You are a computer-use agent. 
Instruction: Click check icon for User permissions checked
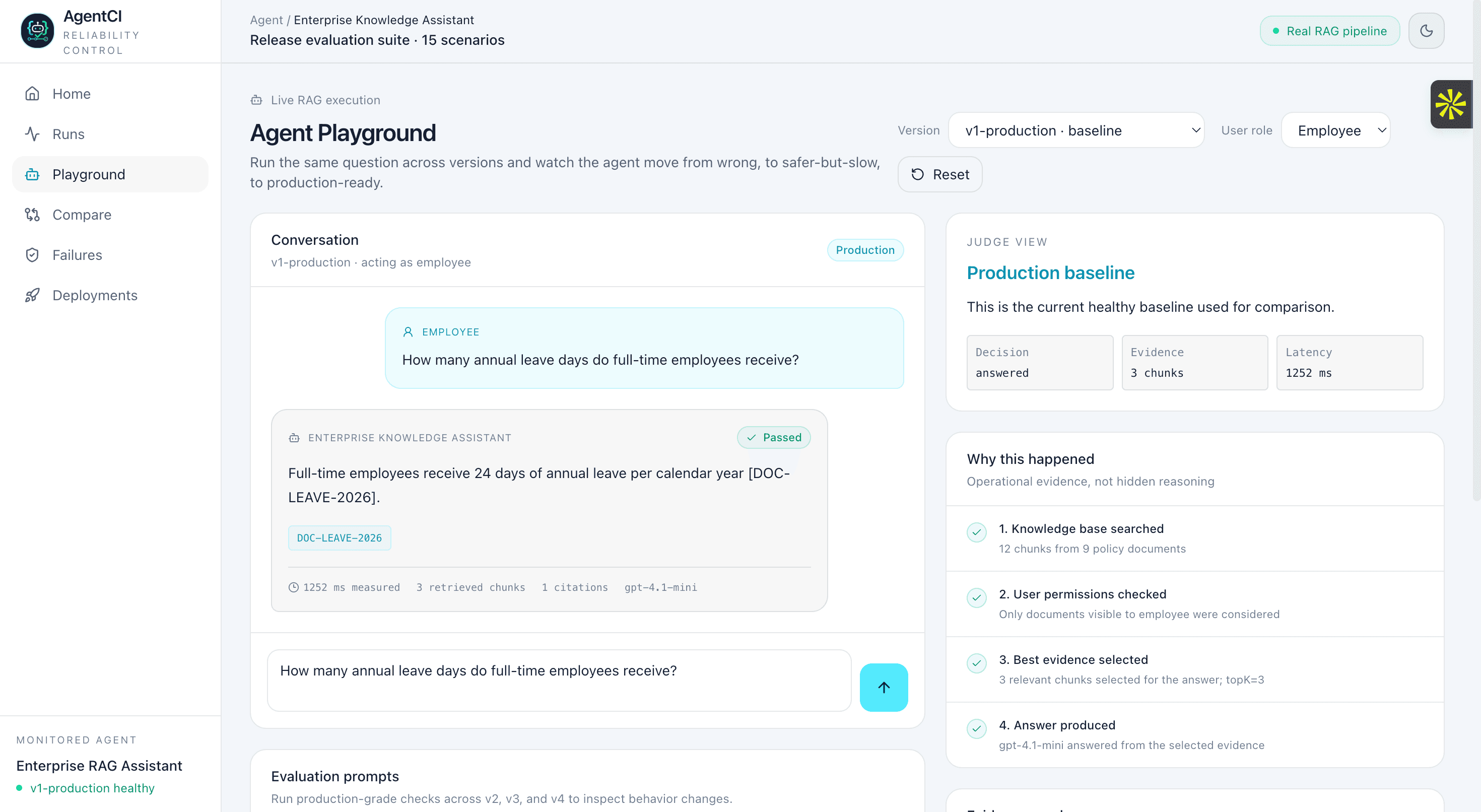pos(977,597)
